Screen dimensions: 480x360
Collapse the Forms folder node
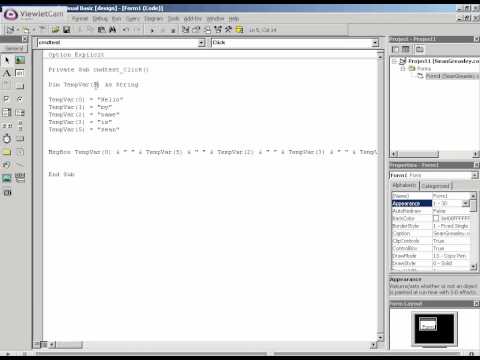(x=403, y=69)
